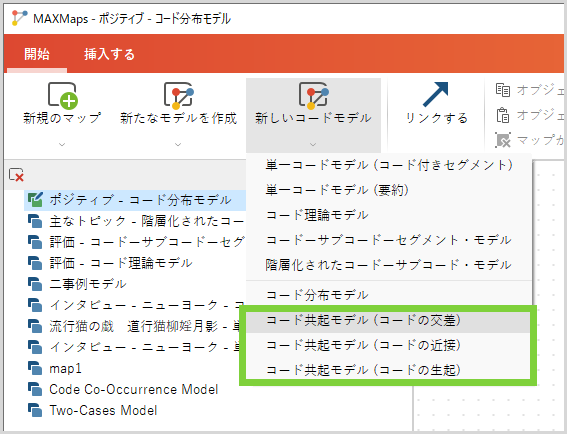Screen dimensions: 567x434
Task: Choose 単一コードモデル (要約) menu entry
Action: 389,190
